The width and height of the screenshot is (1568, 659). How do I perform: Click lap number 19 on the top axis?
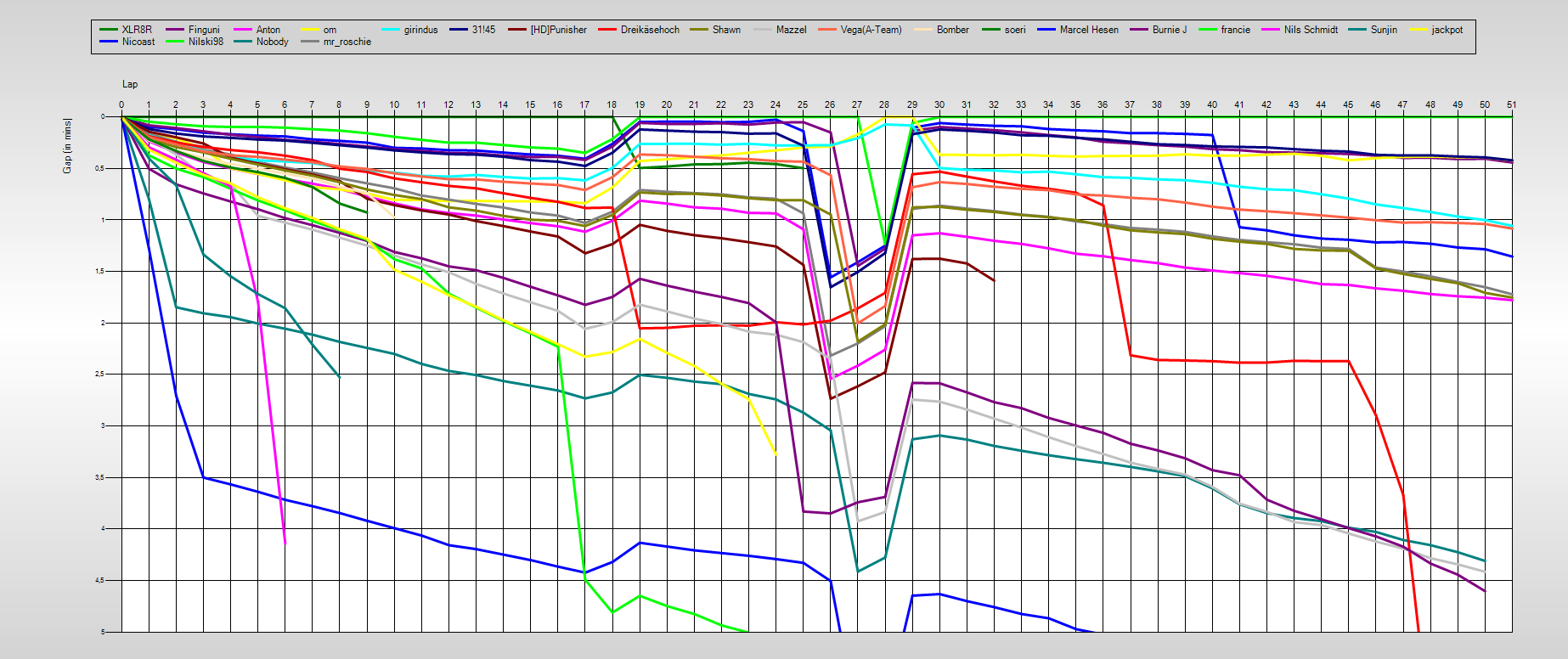(640, 104)
